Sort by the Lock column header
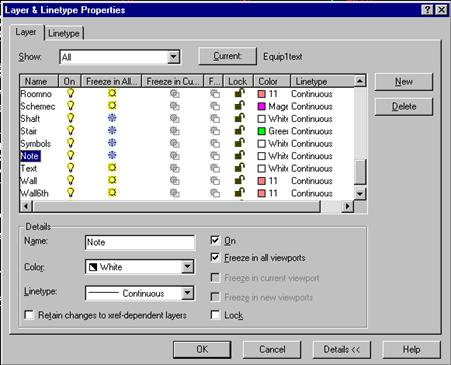The width and height of the screenshot is (451, 365). pos(238,81)
